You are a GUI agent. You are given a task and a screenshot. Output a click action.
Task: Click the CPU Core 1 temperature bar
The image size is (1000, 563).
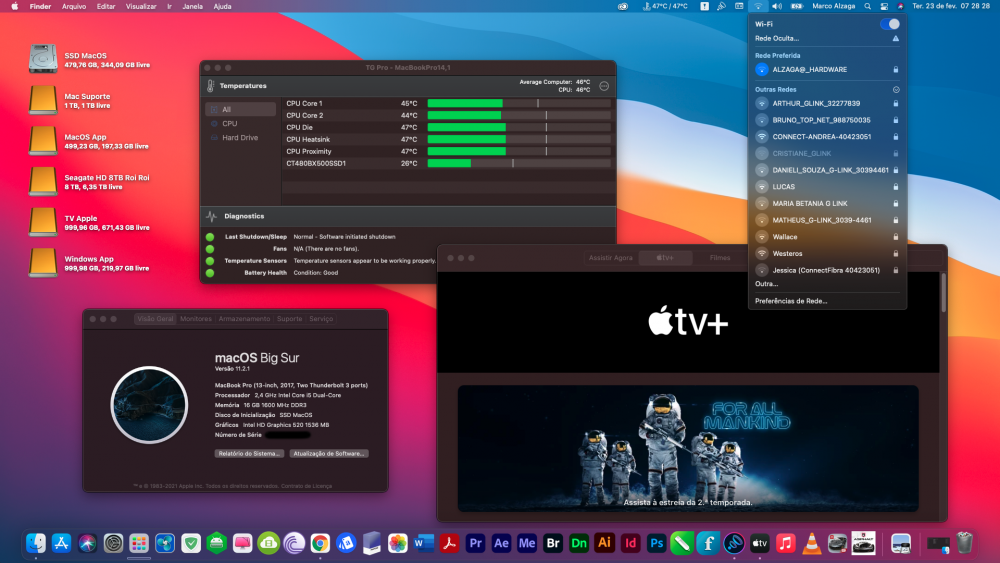click(x=518, y=103)
